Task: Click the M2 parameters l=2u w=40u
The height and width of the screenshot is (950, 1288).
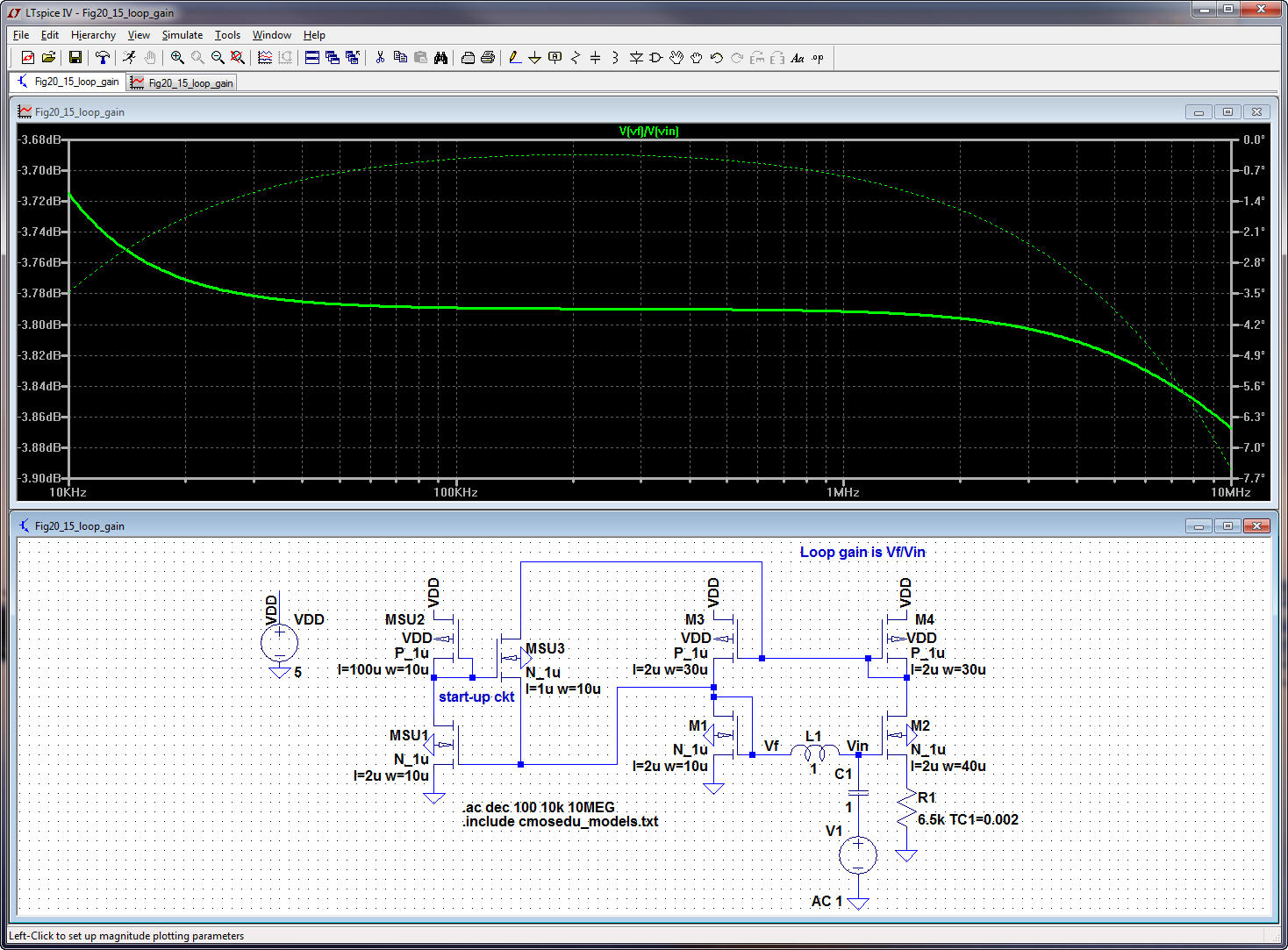Action: point(948,766)
